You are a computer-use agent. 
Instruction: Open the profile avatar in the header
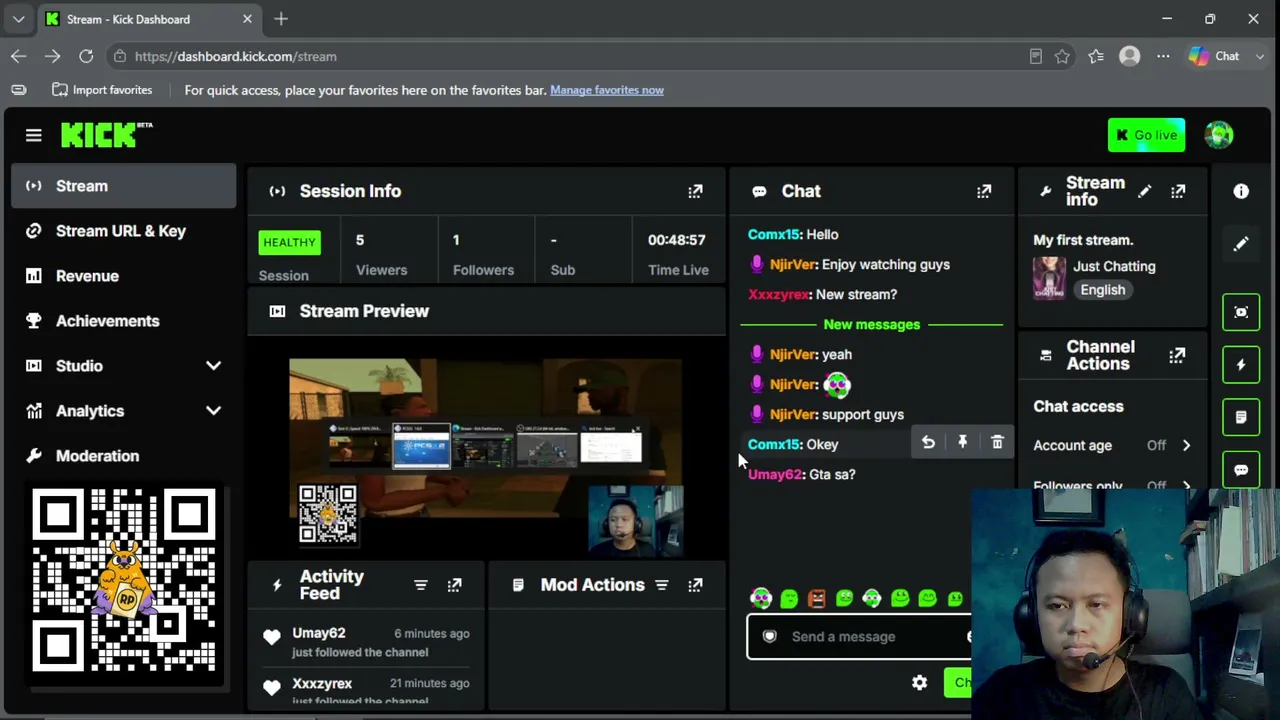1219,135
